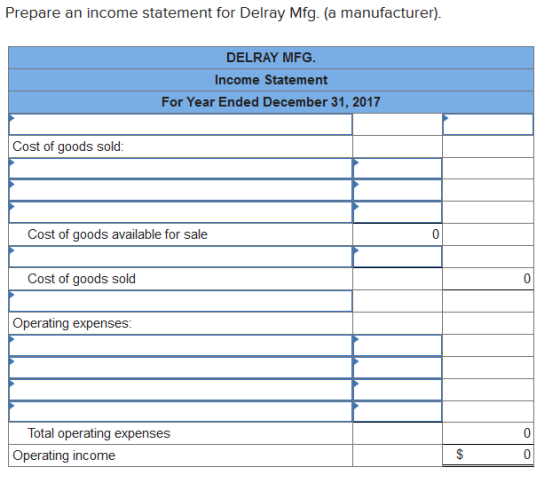Open label dropdown between Cost of goods sold and Operating expenses
560x499 pixels.
point(180,301)
